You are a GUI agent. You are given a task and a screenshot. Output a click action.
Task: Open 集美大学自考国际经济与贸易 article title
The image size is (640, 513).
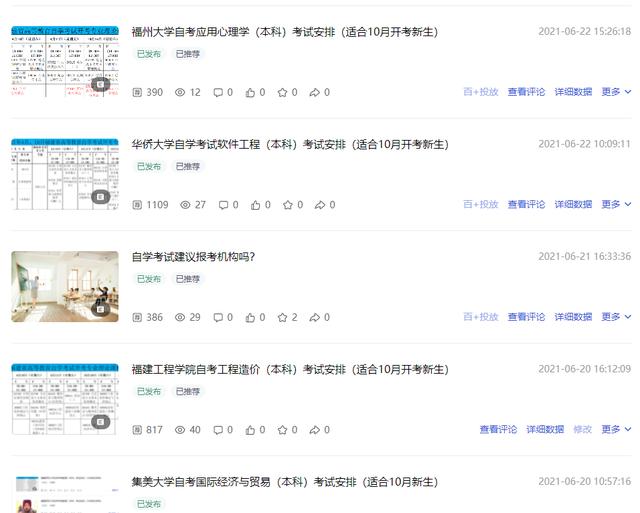tap(284, 482)
